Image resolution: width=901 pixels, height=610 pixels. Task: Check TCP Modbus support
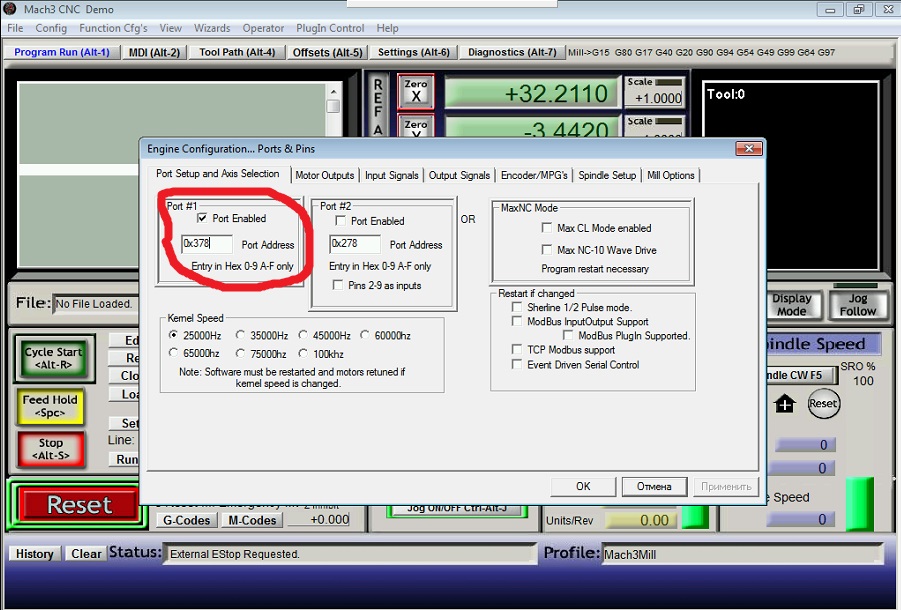coord(517,349)
